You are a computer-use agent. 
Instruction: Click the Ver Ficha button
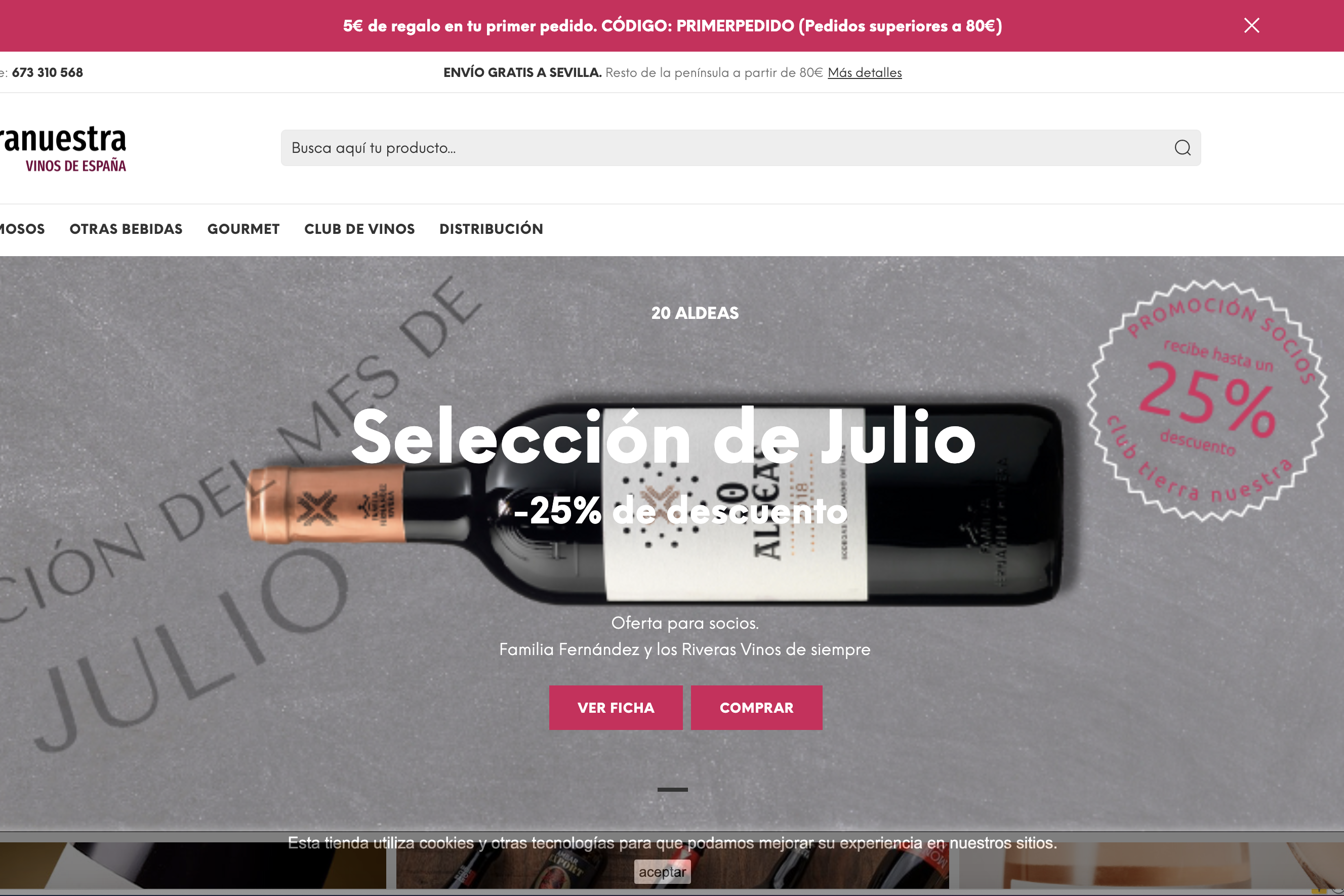(x=616, y=707)
